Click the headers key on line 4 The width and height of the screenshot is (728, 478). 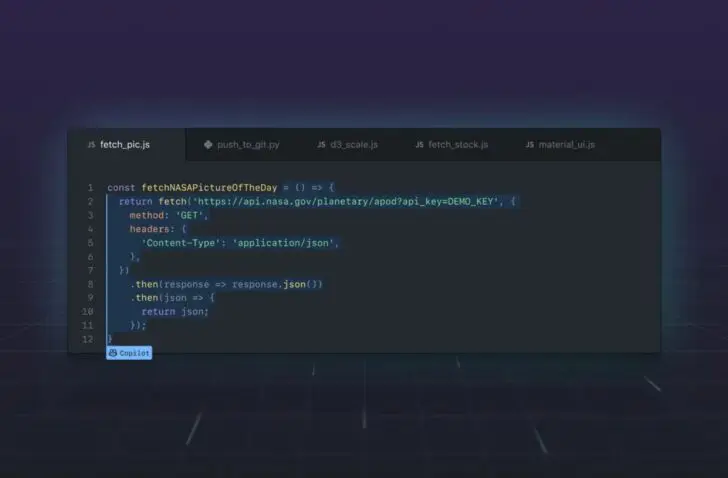150,229
